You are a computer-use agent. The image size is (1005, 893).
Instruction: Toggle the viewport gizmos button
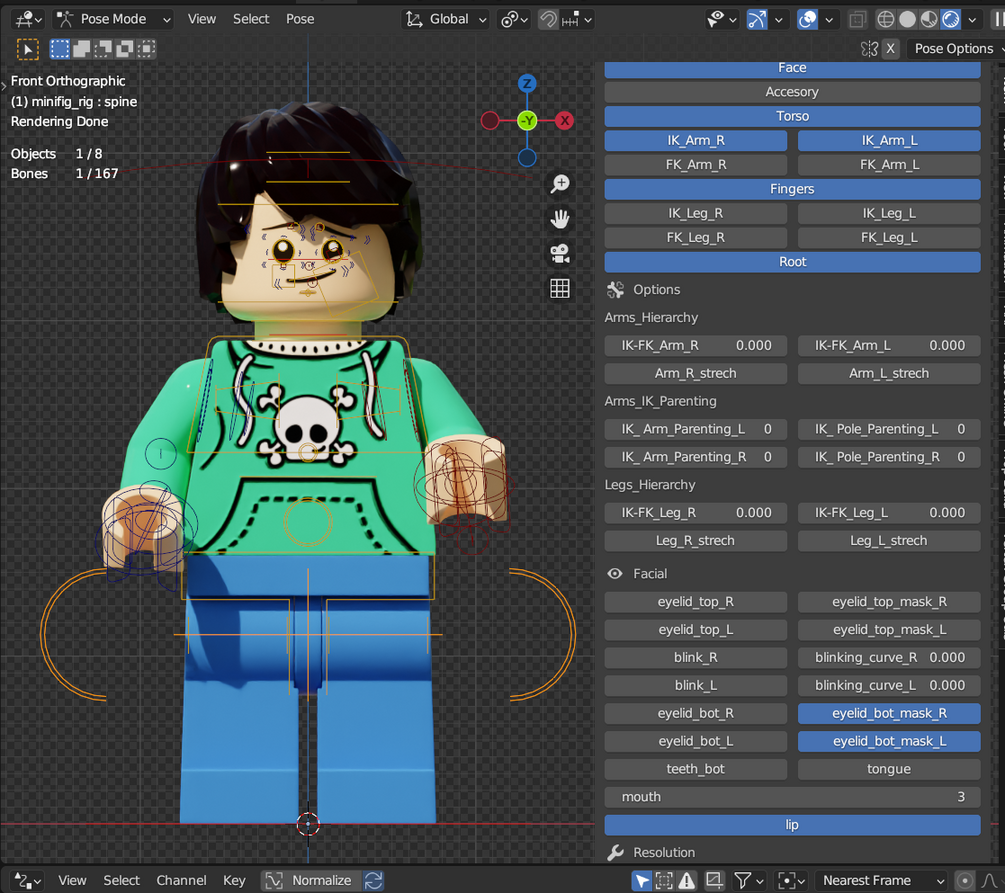pyautogui.click(x=757, y=19)
